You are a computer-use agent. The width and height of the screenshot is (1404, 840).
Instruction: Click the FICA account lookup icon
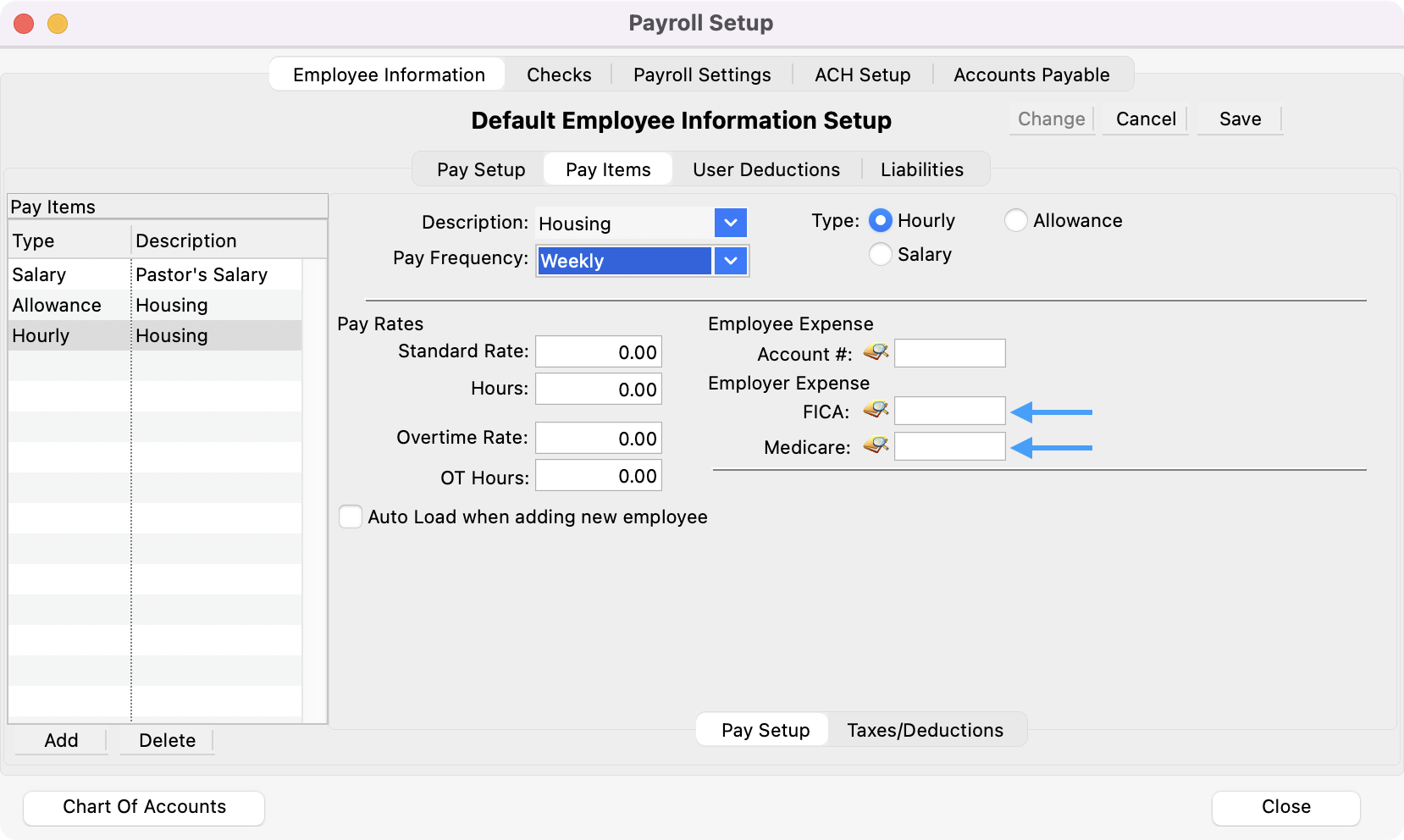tap(876, 411)
